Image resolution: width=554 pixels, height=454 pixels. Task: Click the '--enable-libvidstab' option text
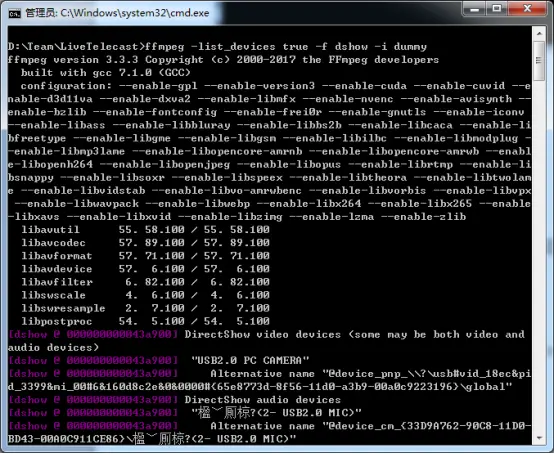(83, 190)
